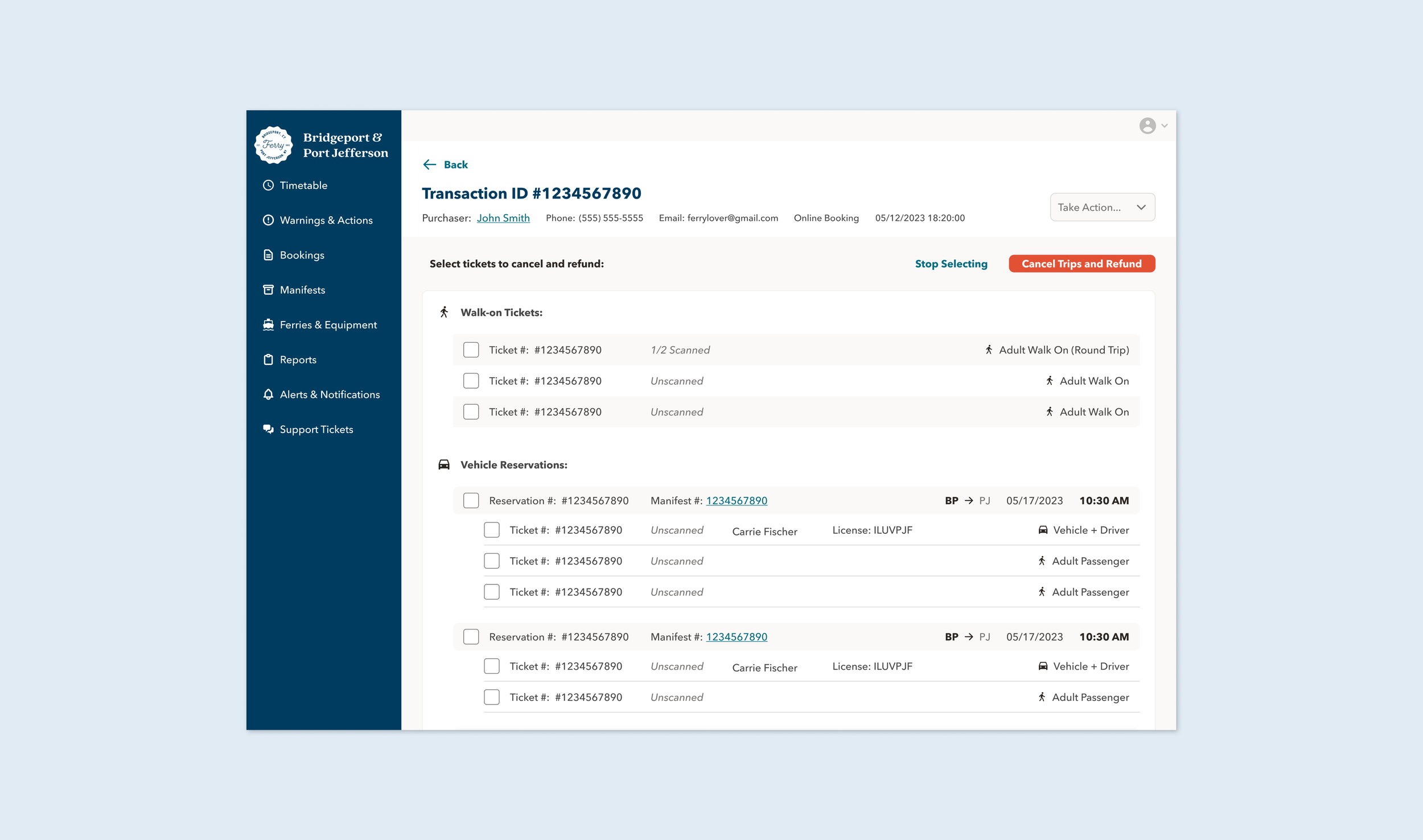Check the 1/2 Scanned walk-on ticket
Screen dimensions: 1423x840
tap(471, 350)
